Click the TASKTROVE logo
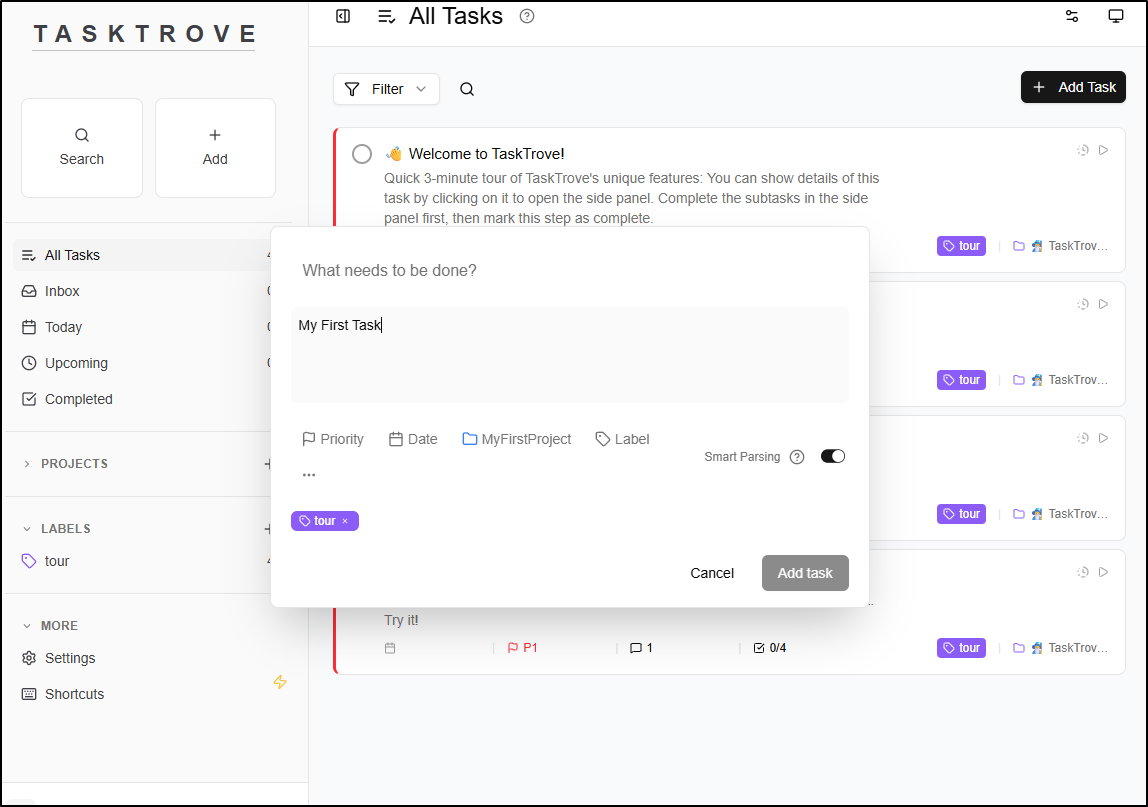Viewport: 1148px width, 807px height. tap(144, 34)
